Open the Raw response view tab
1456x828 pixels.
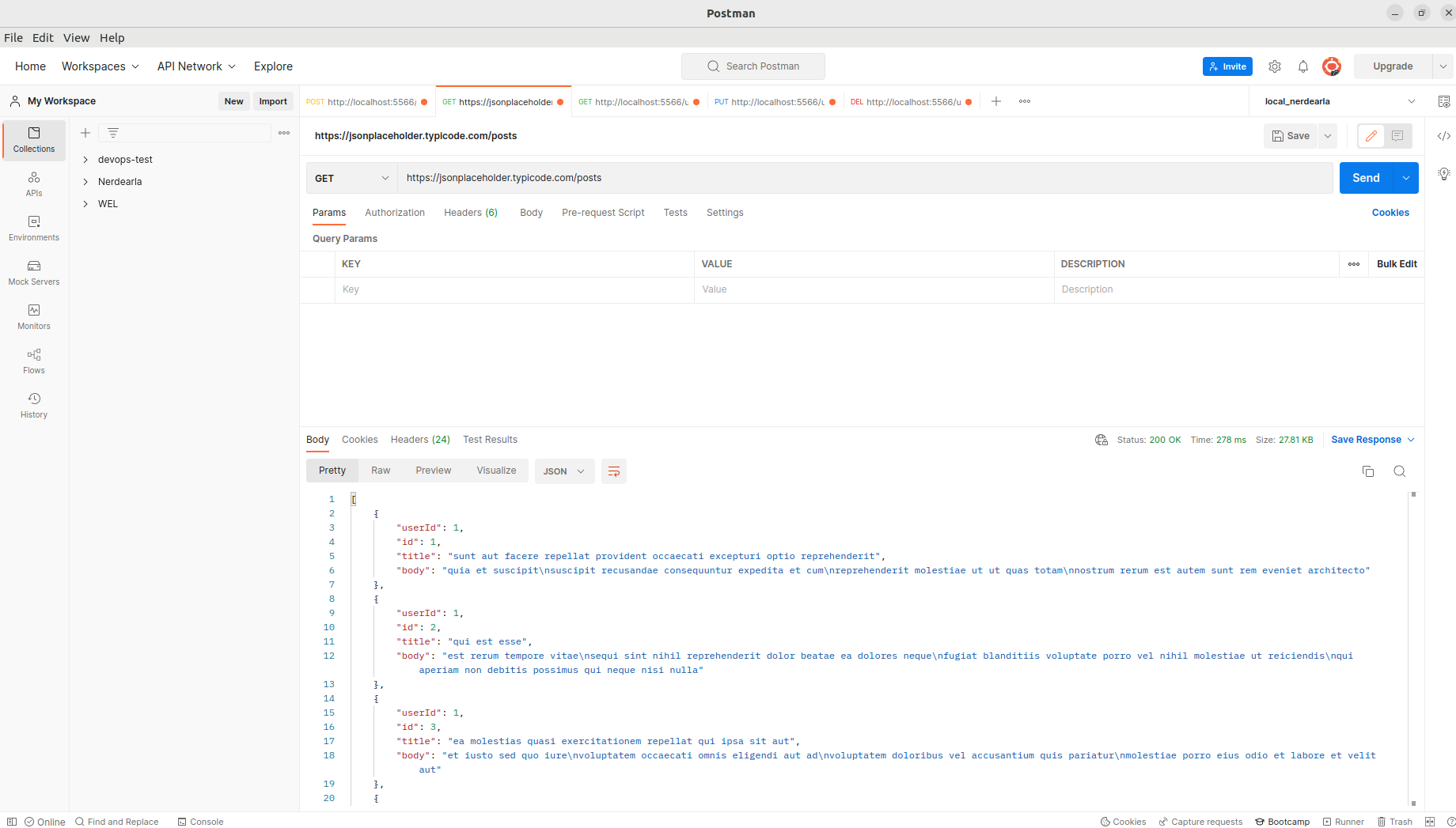[381, 471]
